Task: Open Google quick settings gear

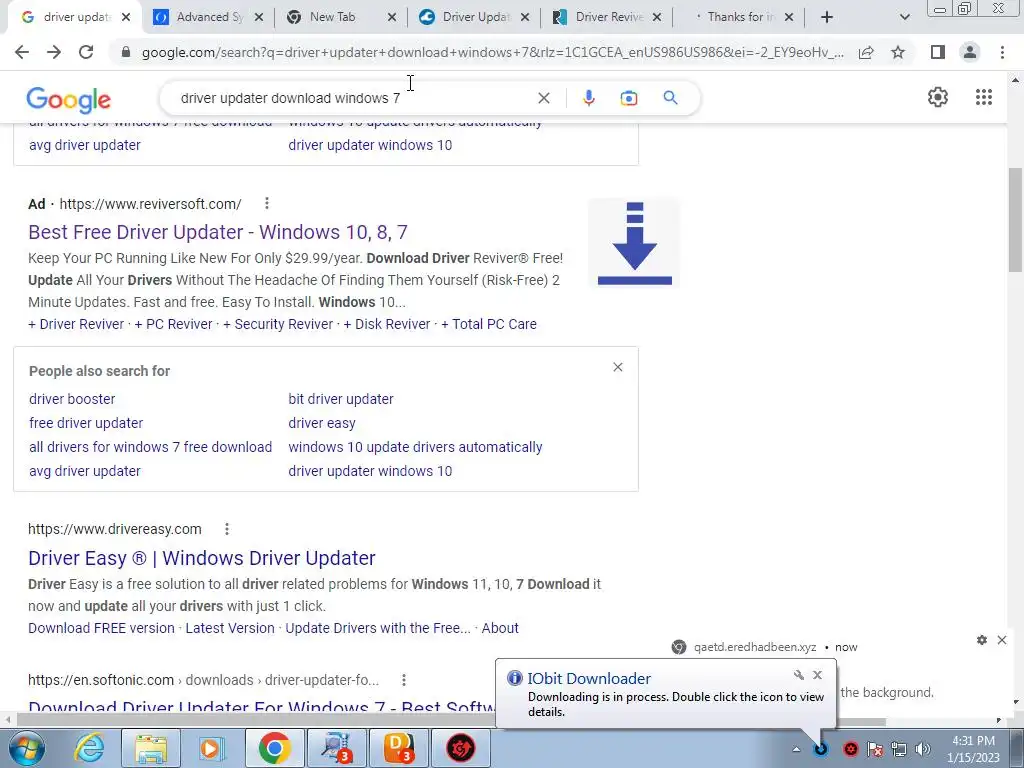Action: (938, 97)
